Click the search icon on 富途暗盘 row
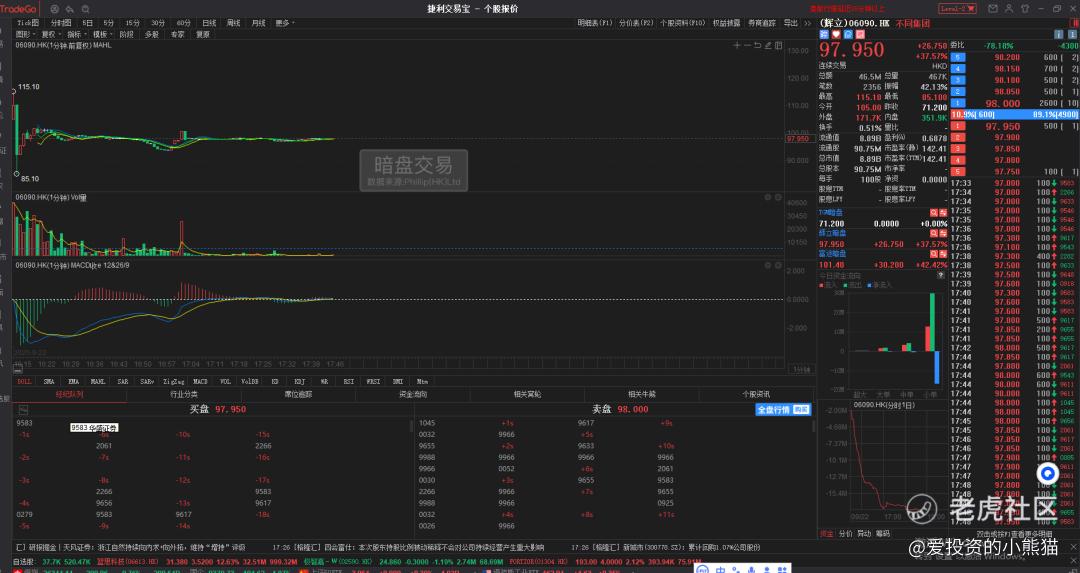 click(934, 254)
